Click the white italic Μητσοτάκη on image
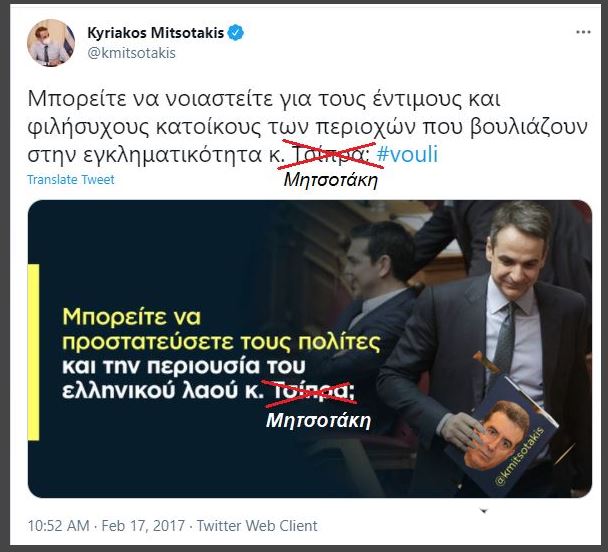Viewport: 608px width, 552px height. pos(318,421)
